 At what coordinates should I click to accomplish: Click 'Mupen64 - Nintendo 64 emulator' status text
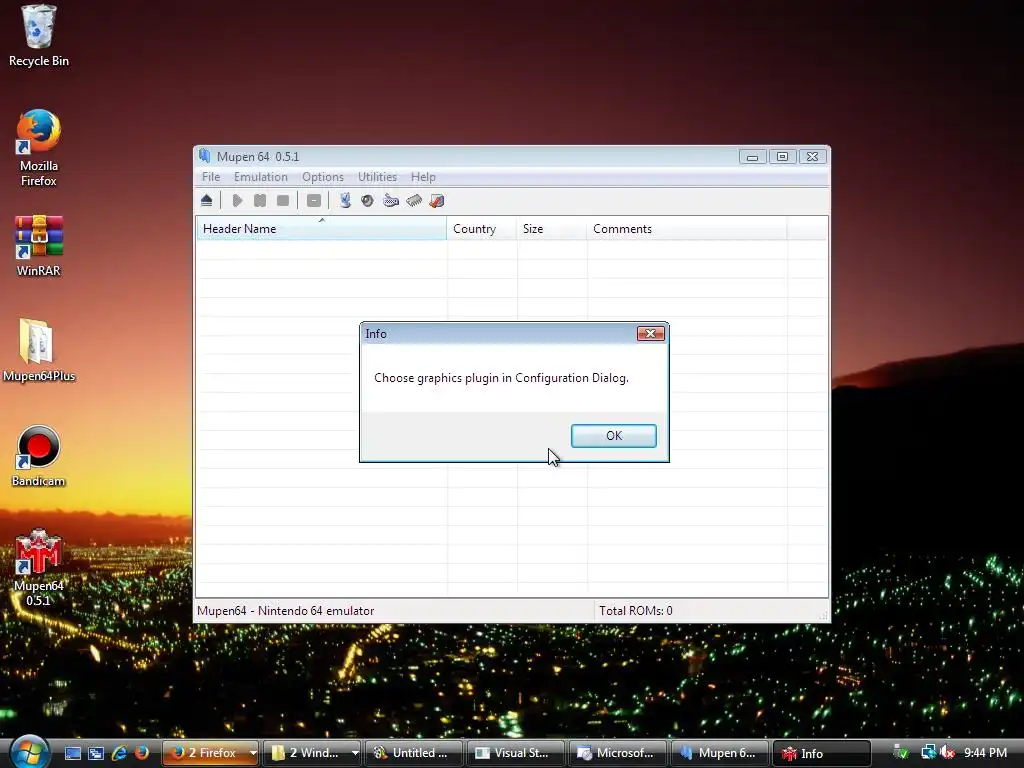point(285,611)
